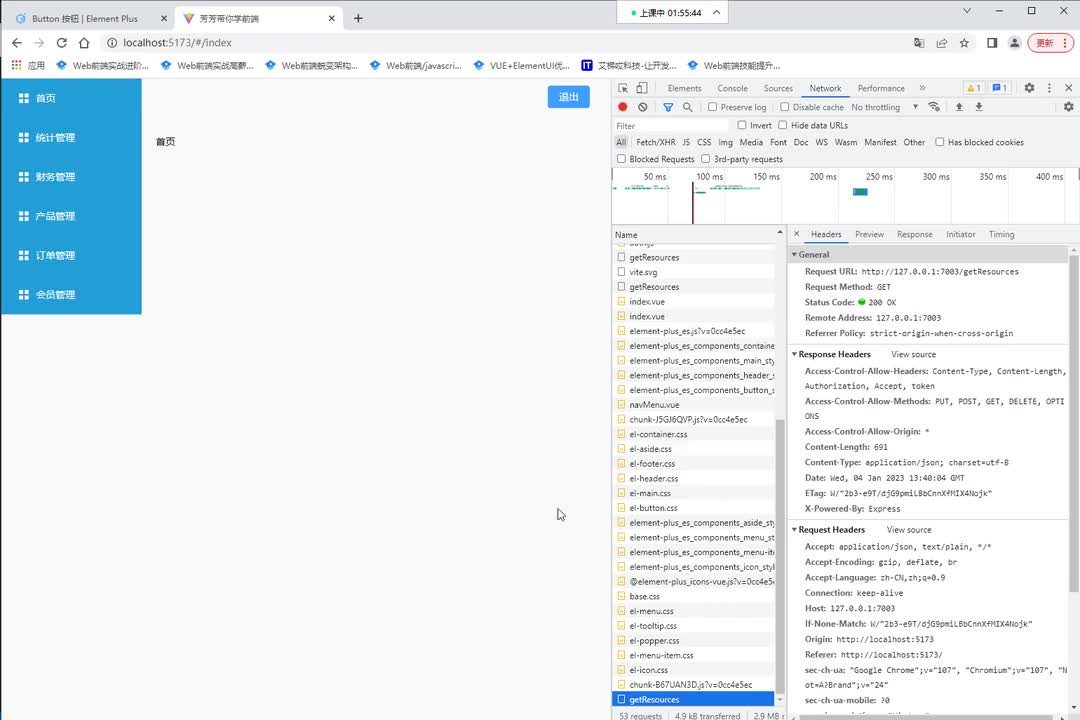View source of Response Headers
This screenshot has height=720, width=1080.
click(x=913, y=354)
